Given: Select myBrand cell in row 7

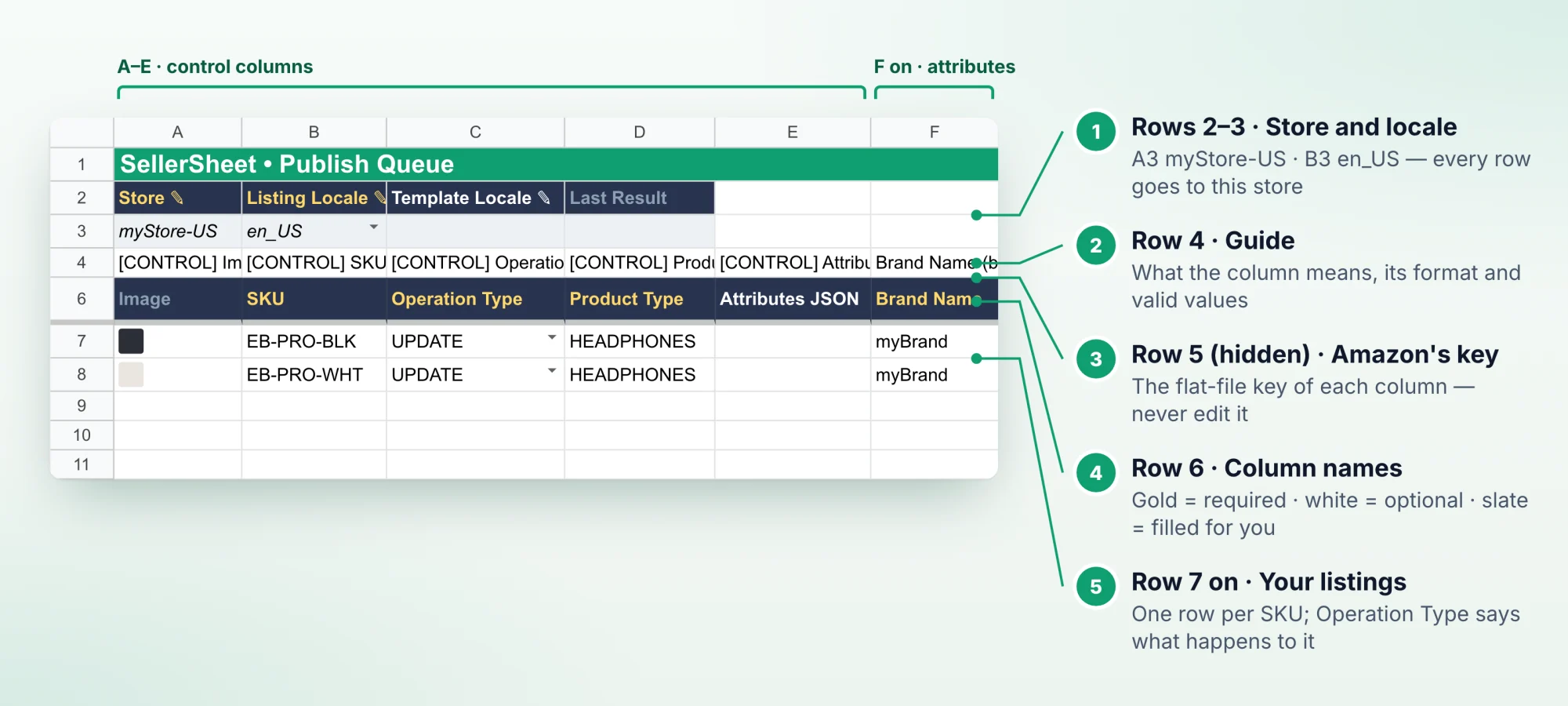Looking at the screenshot, I should (934, 341).
